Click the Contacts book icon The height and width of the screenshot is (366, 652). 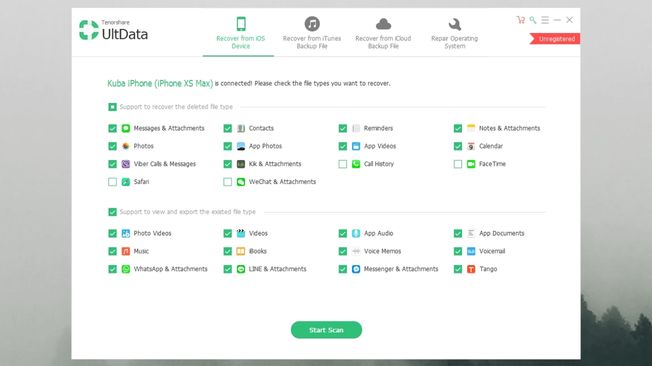click(241, 128)
